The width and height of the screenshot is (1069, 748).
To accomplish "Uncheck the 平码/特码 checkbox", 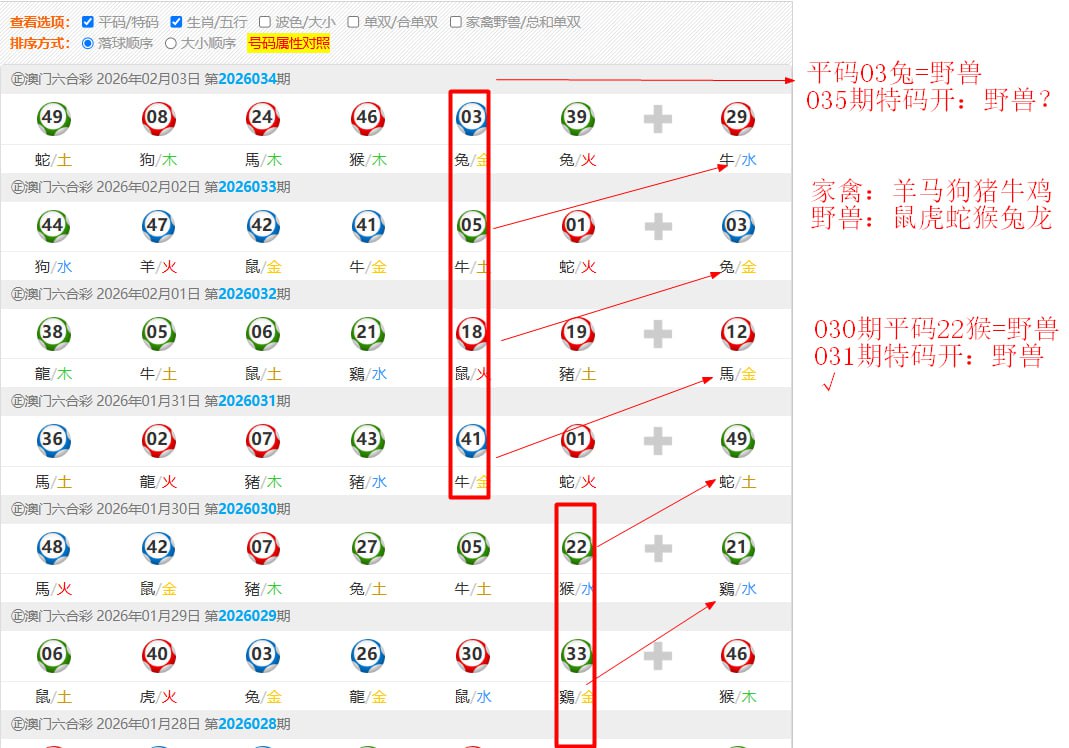I will point(88,22).
